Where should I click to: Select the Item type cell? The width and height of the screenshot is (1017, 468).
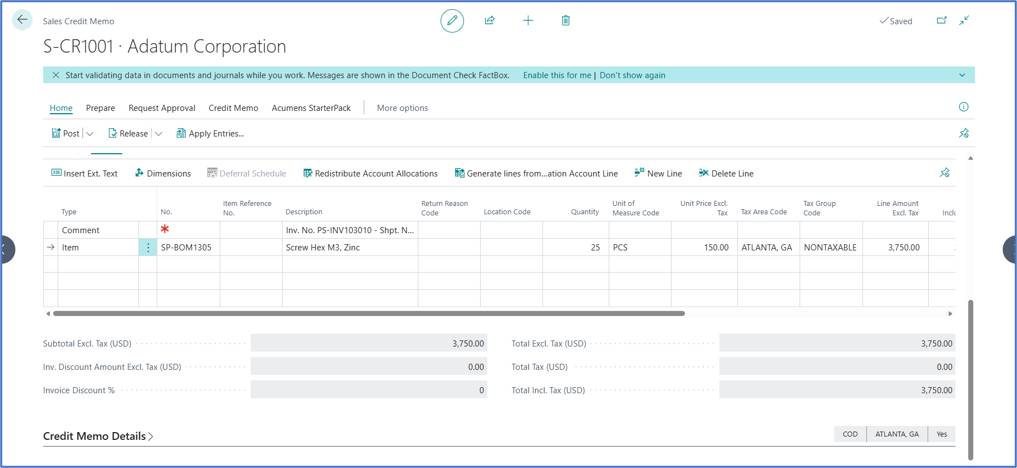[98, 248]
